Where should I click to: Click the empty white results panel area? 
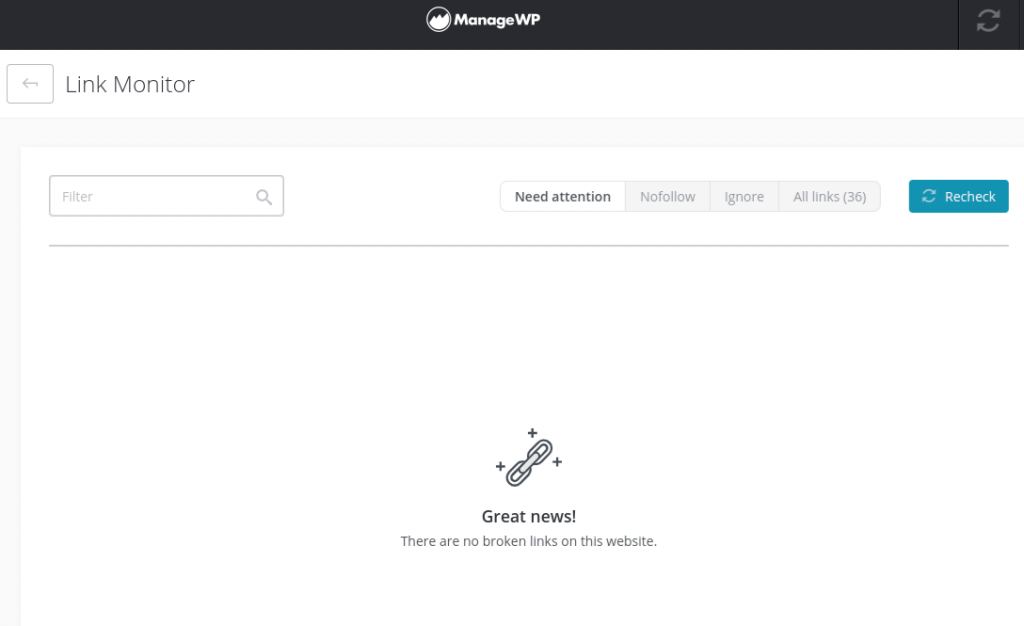(x=250, y=400)
